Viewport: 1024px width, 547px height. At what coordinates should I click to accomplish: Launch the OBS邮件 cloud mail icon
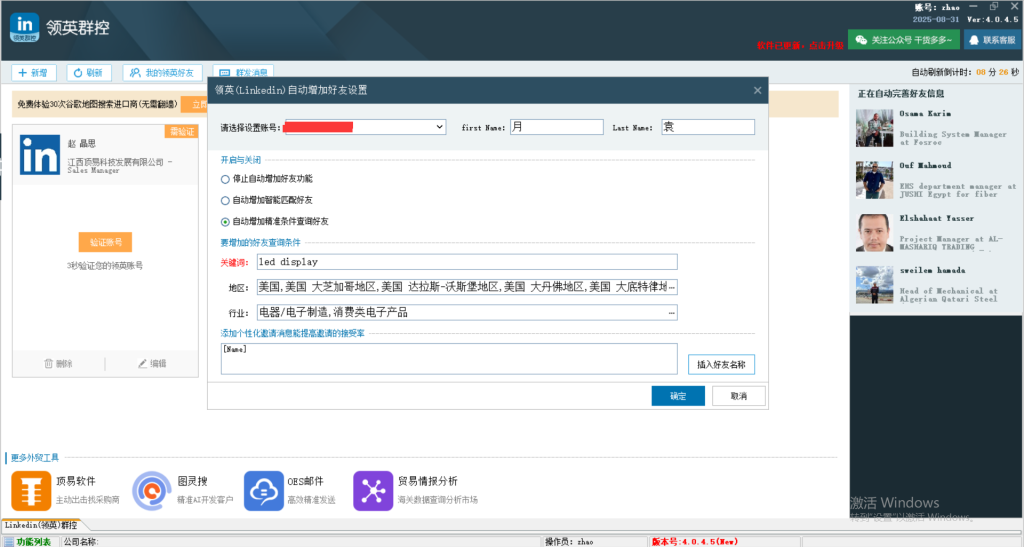coord(264,490)
